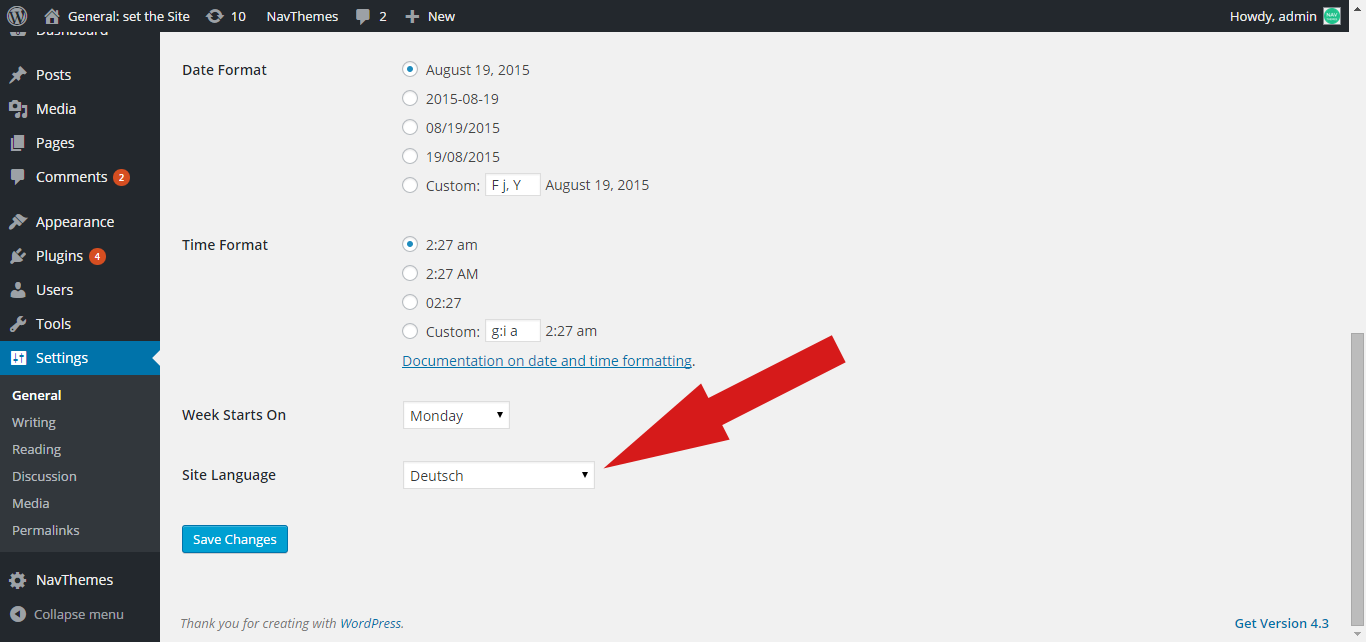Image resolution: width=1366 pixels, height=642 pixels.
Task: Select time format 02:27
Action: coord(410,302)
